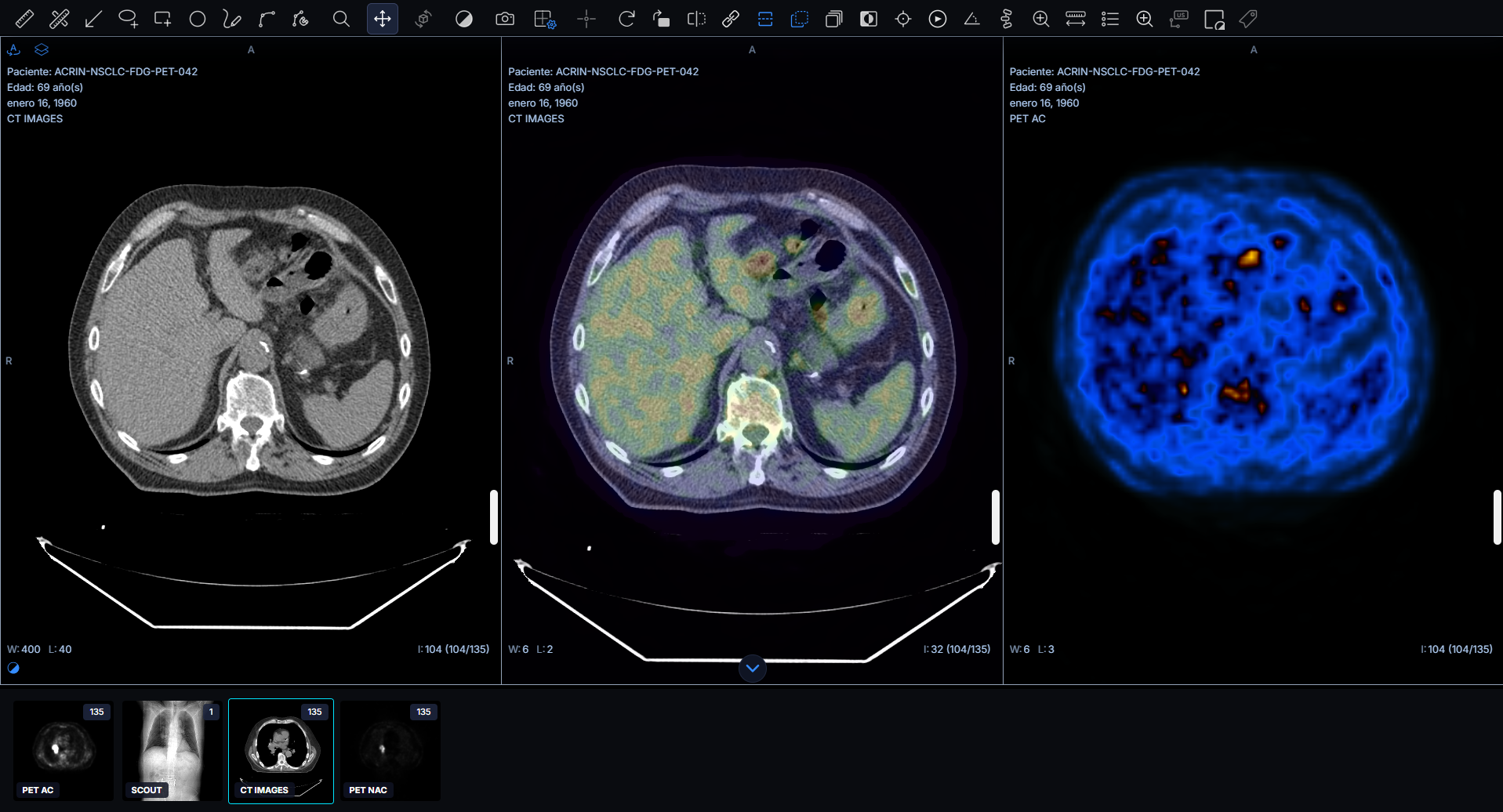Click the tag label icon
This screenshot has width=1503, height=812.
[1249, 19]
